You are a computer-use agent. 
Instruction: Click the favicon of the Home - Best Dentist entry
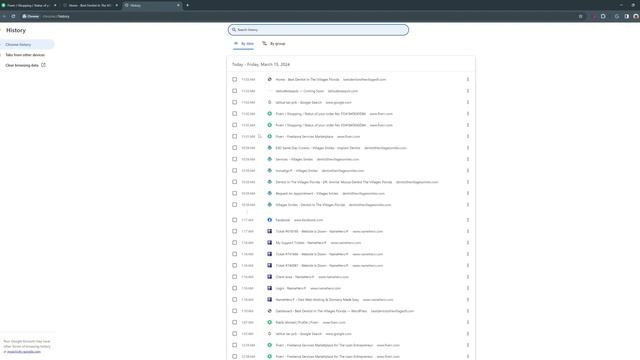[x=269, y=80]
